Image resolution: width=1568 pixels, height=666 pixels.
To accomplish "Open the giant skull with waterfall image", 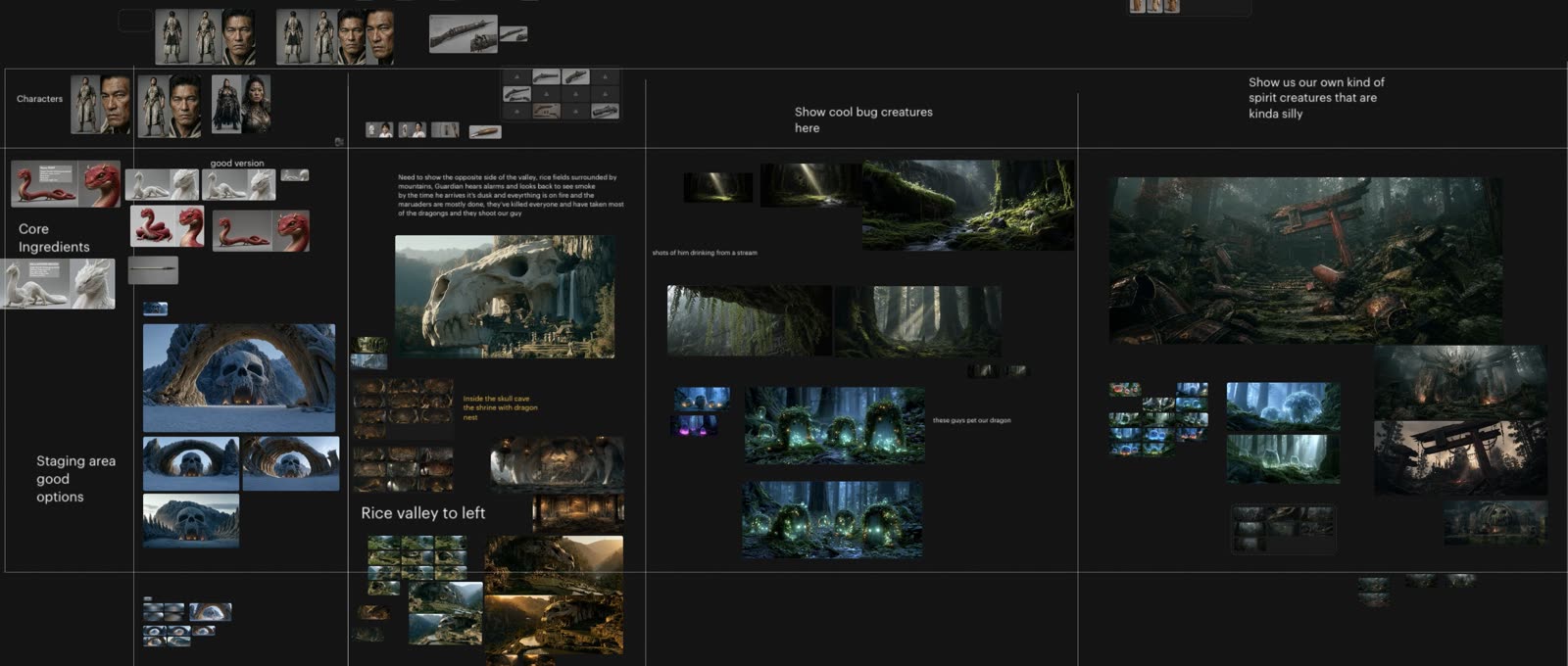I will coord(505,297).
